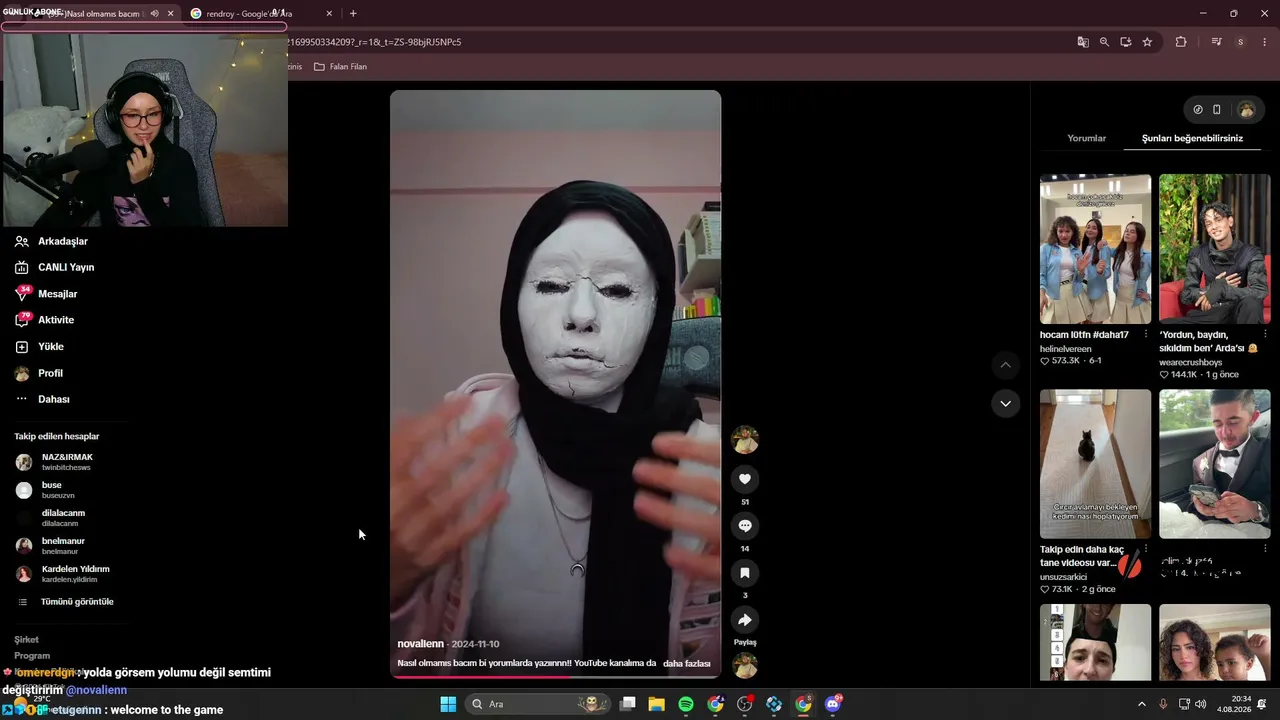Open the Windows Start menu
The height and width of the screenshot is (720, 1280).
pyautogui.click(x=448, y=704)
